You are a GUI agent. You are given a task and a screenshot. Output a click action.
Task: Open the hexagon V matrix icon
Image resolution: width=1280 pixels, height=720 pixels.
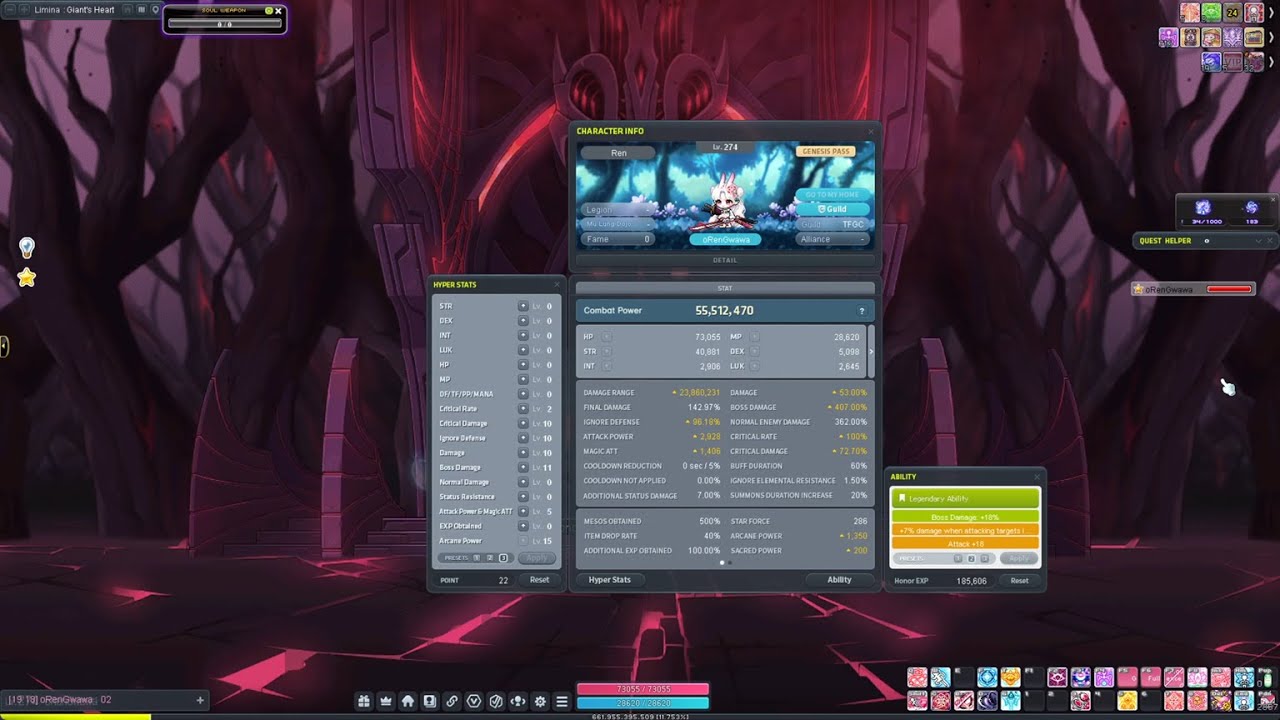[474, 701]
